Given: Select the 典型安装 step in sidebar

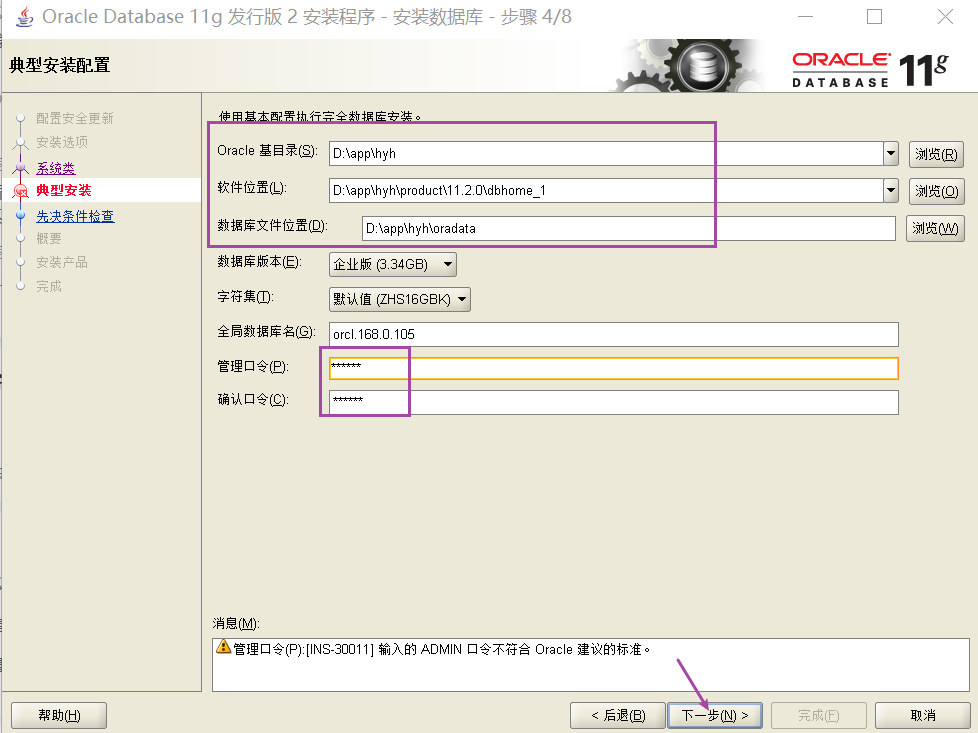Looking at the screenshot, I should pyautogui.click(x=64, y=190).
